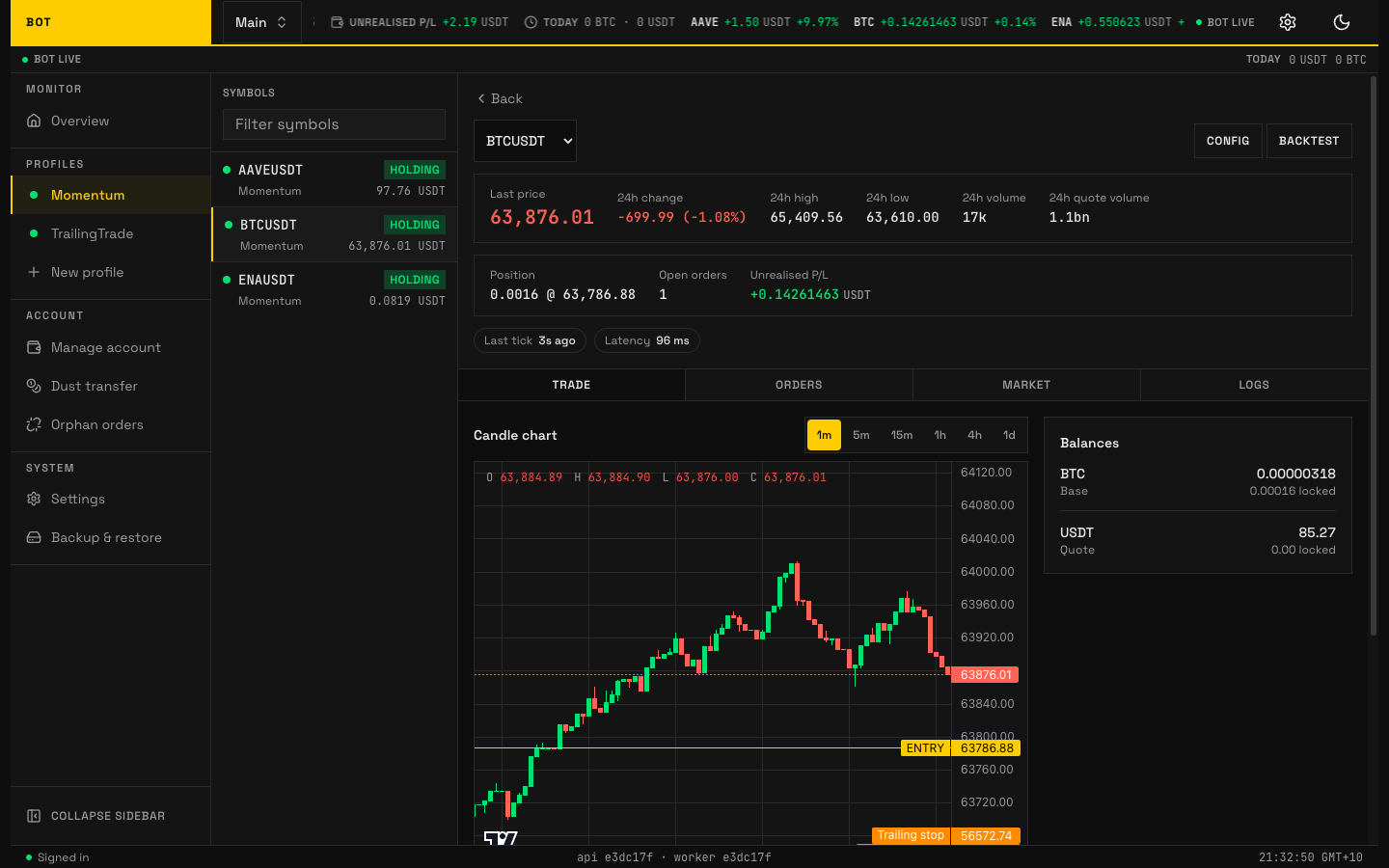
Task: Click the last price 63,876.01
Action: point(542,217)
